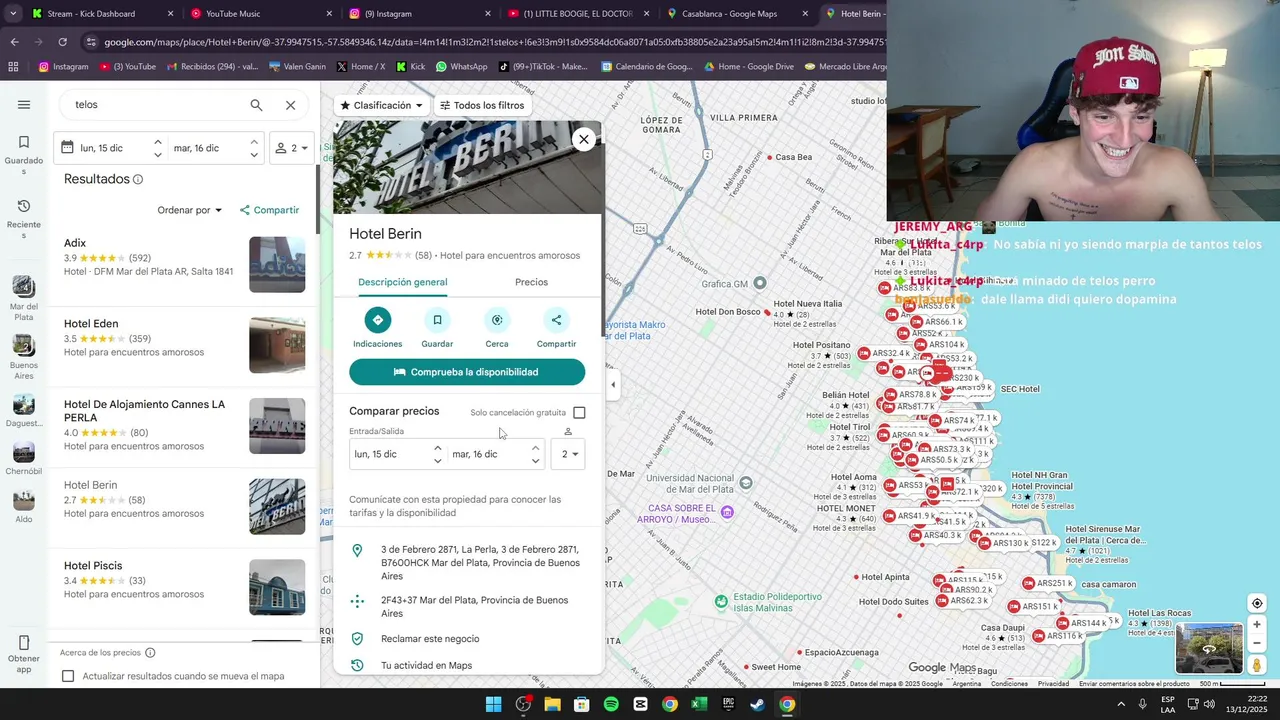Reload the page with browser refresh icon

[x=62, y=42]
